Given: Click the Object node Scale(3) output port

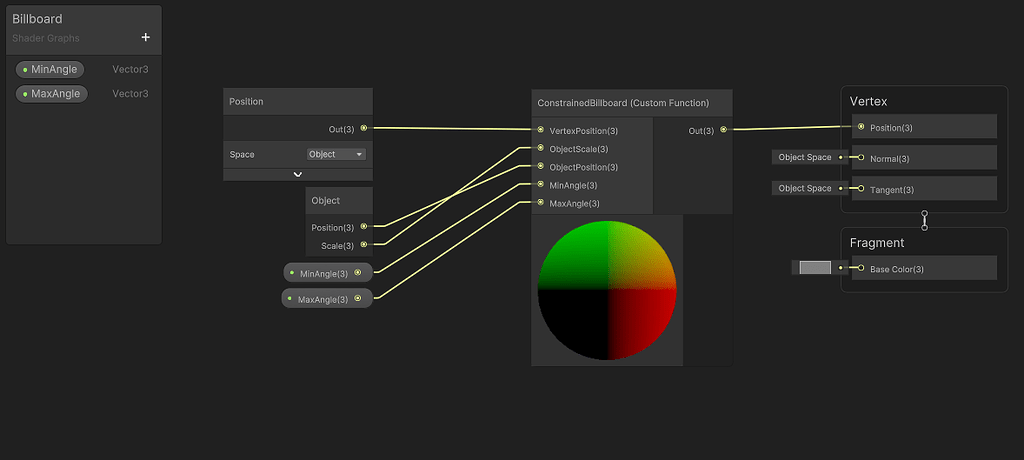Looking at the screenshot, I should coord(363,245).
